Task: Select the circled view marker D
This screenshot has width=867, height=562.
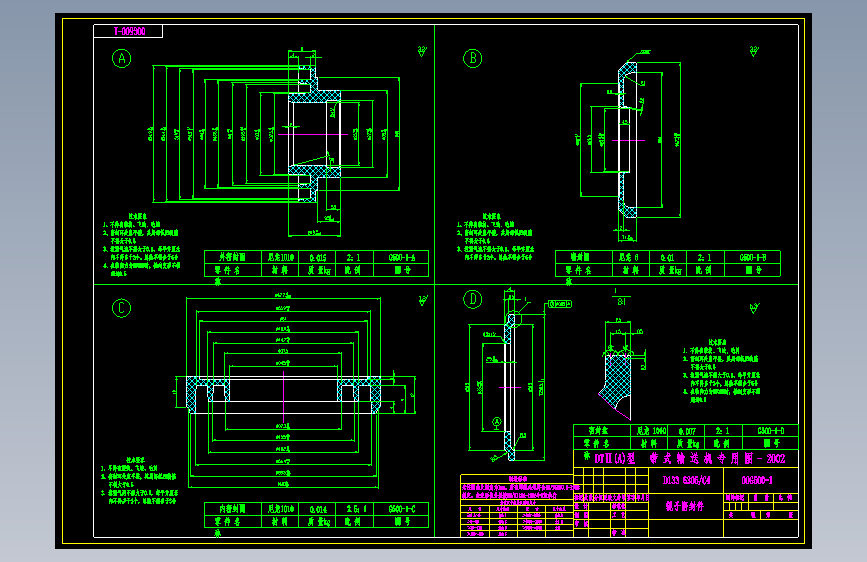Action: pyautogui.click(x=473, y=299)
